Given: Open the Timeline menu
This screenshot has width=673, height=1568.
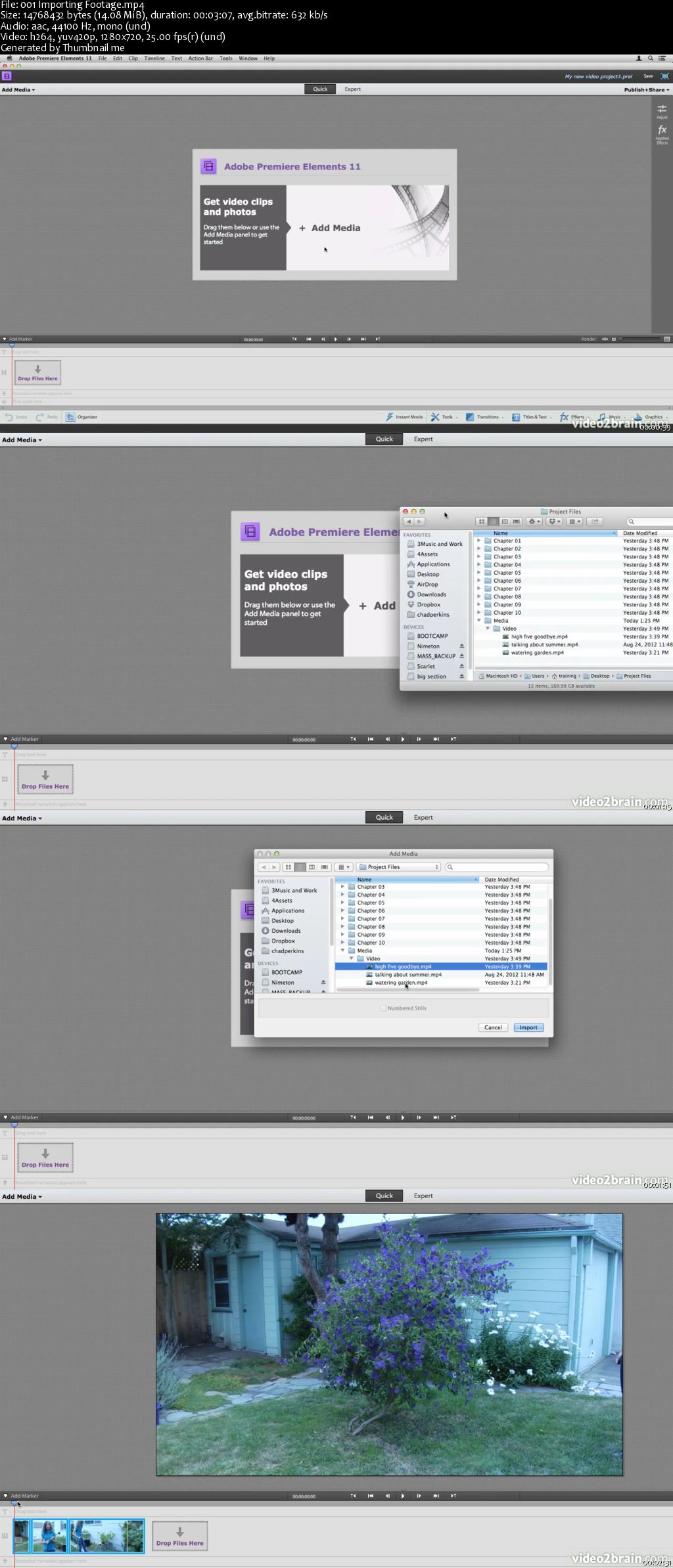Looking at the screenshot, I should pyautogui.click(x=154, y=58).
